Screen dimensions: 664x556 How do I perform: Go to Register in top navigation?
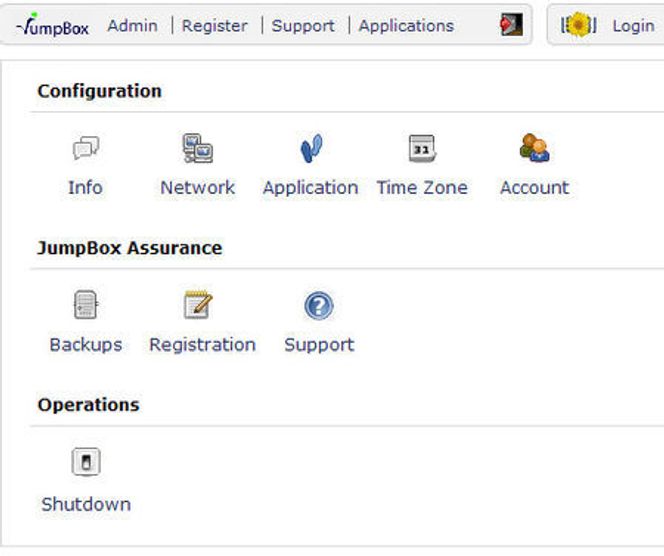(x=215, y=26)
